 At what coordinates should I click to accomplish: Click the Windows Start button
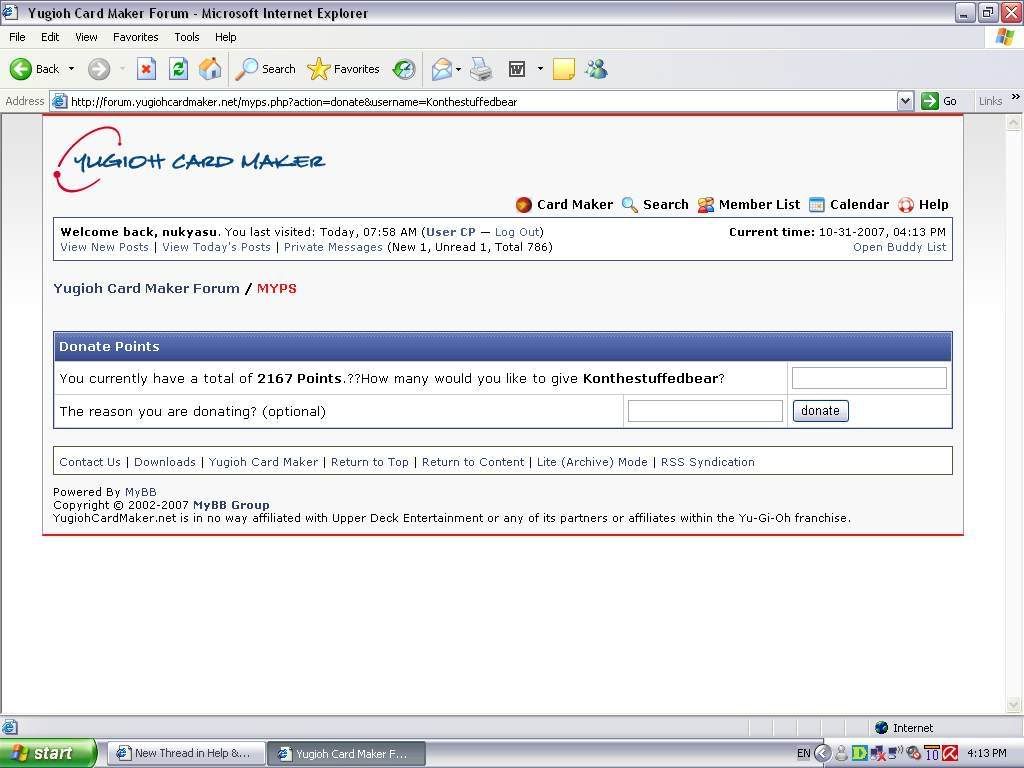[48, 753]
